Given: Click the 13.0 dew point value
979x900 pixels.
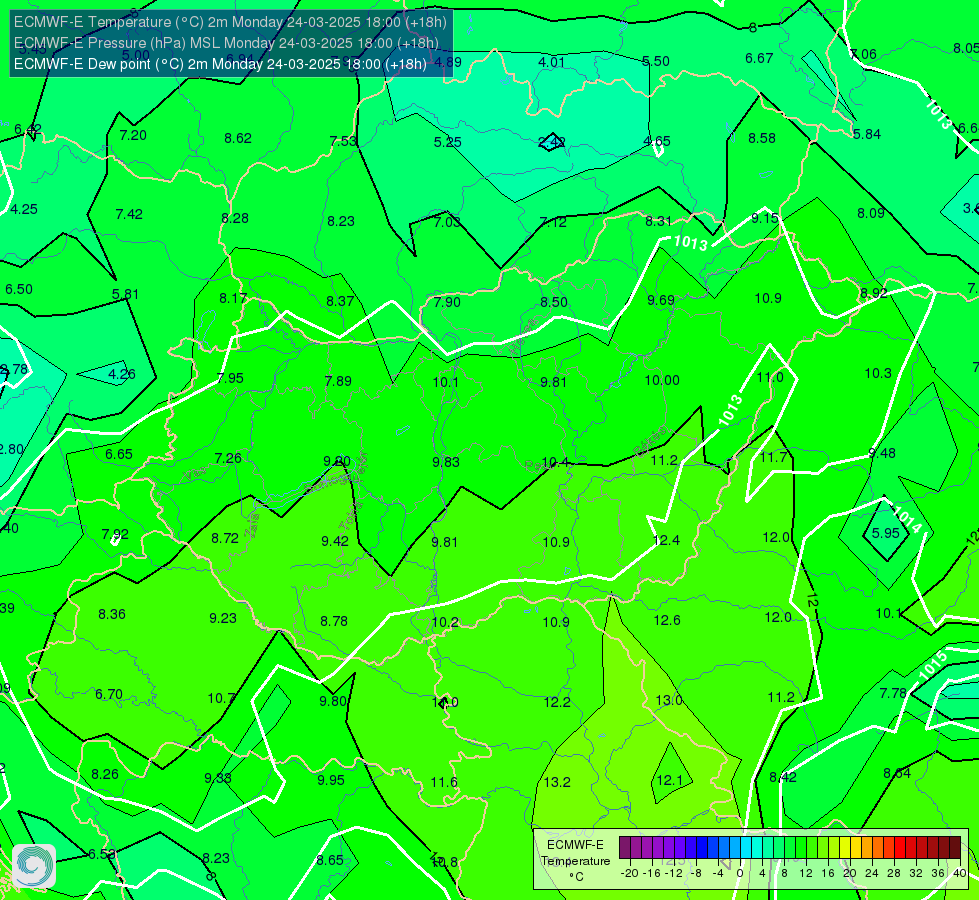Looking at the screenshot, I should (669, 700).
